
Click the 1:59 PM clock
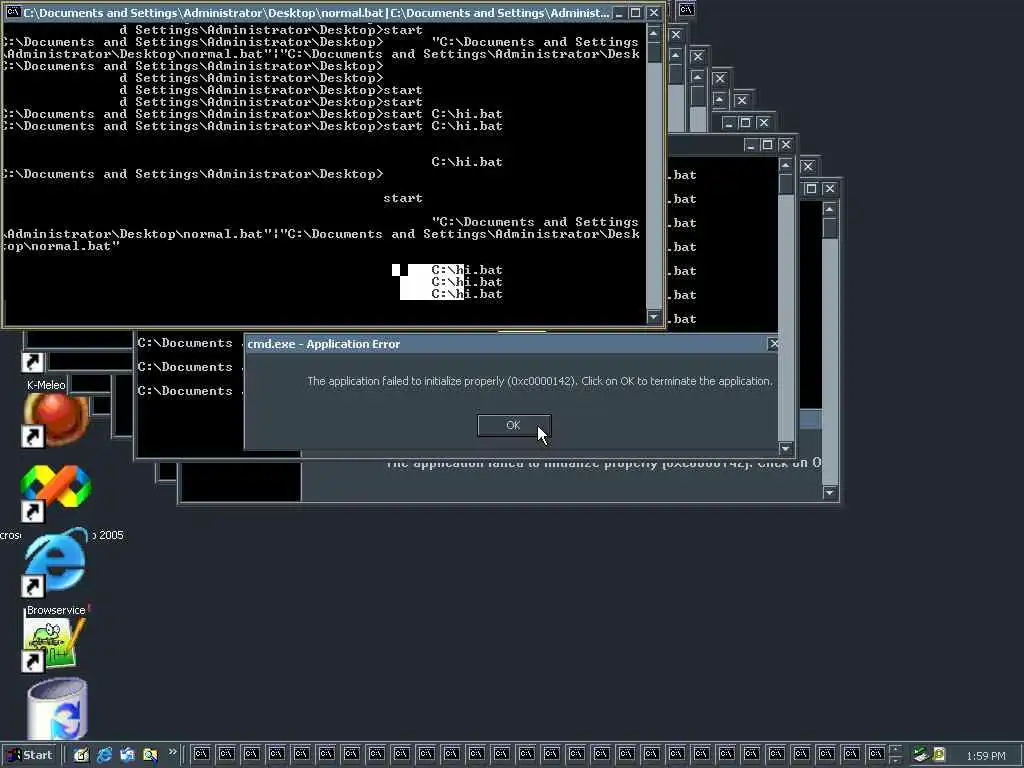click(x=985, y=756)
